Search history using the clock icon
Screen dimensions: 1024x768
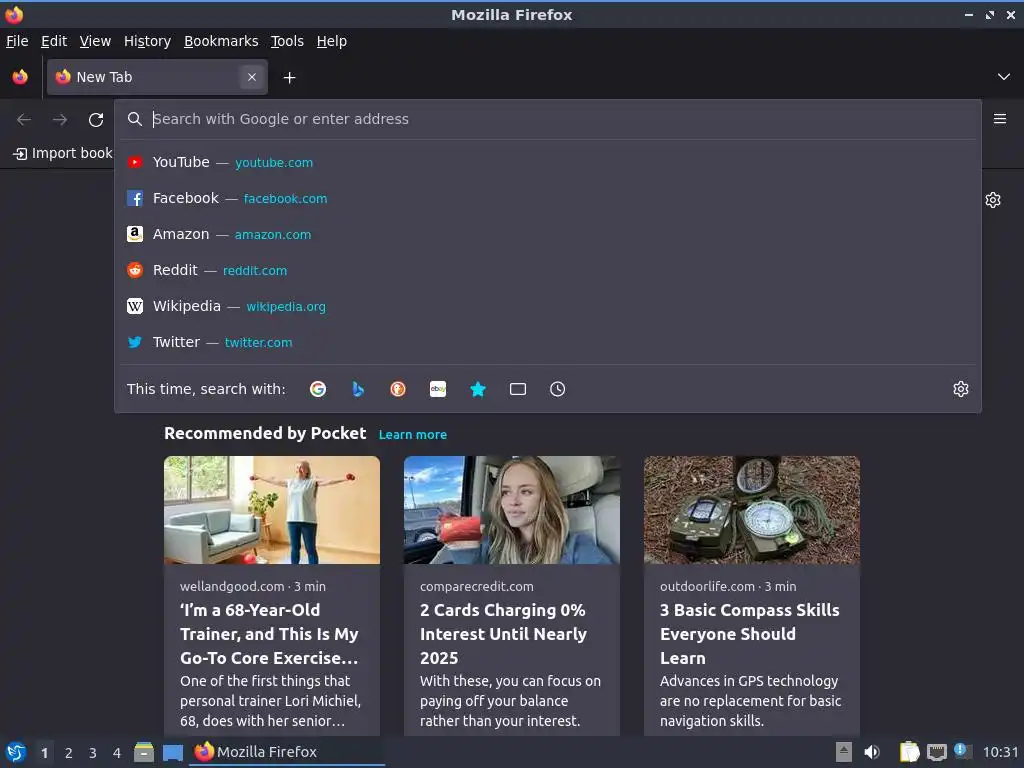pos(558,389)
